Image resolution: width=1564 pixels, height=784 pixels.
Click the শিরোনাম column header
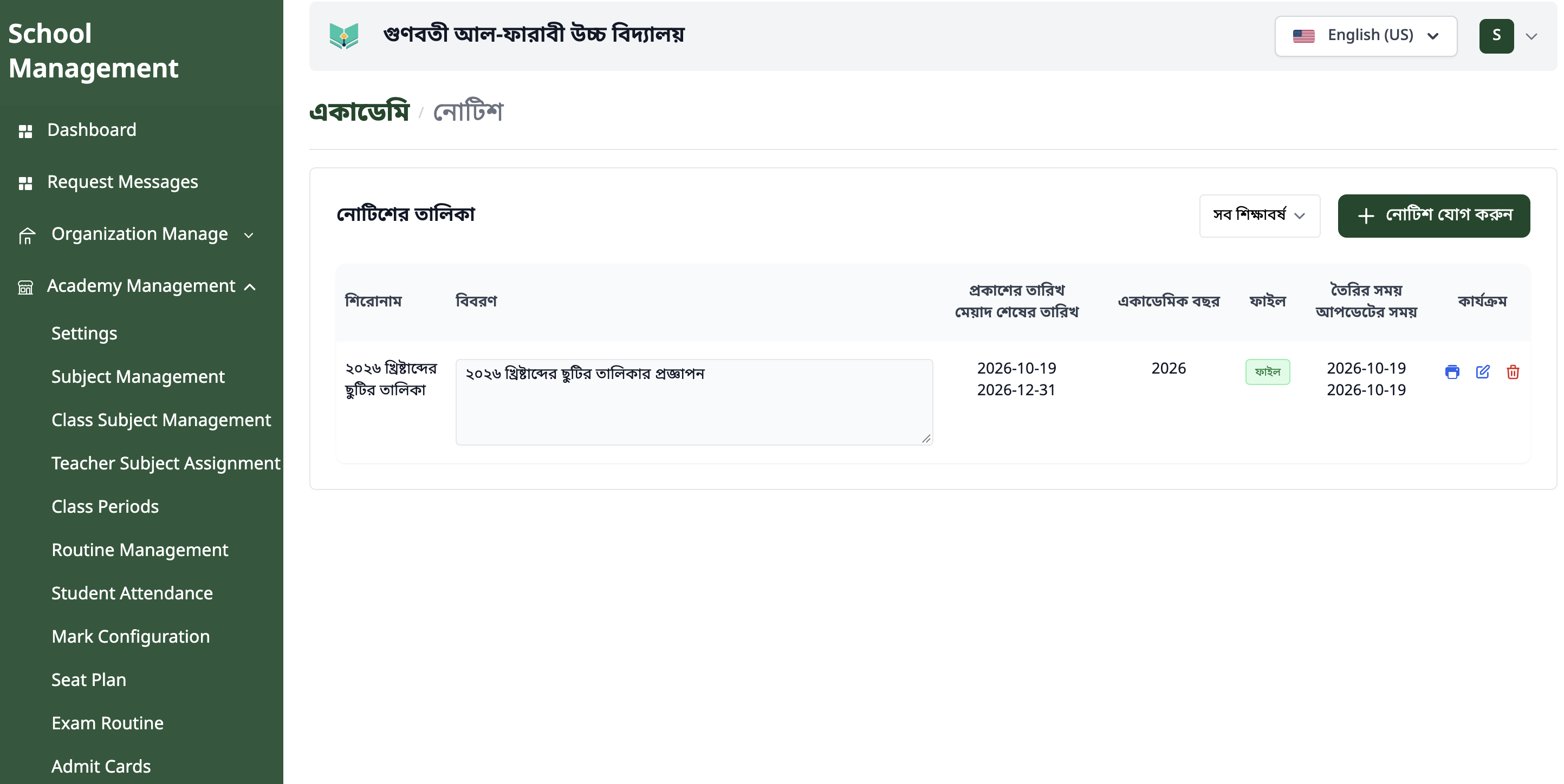point(373,302)
